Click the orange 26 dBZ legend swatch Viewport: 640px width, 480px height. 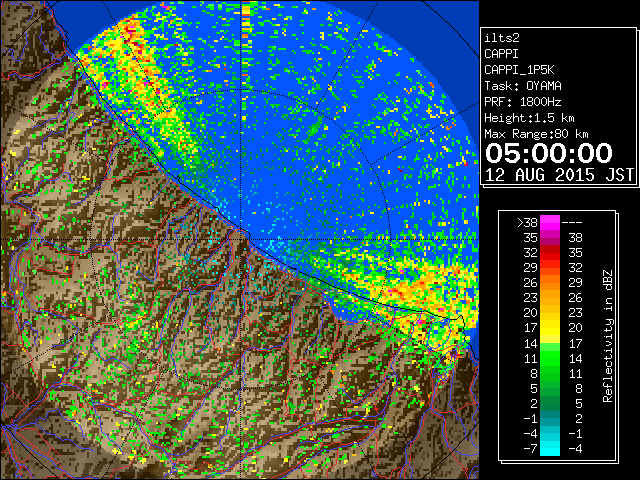pos(550,283)
